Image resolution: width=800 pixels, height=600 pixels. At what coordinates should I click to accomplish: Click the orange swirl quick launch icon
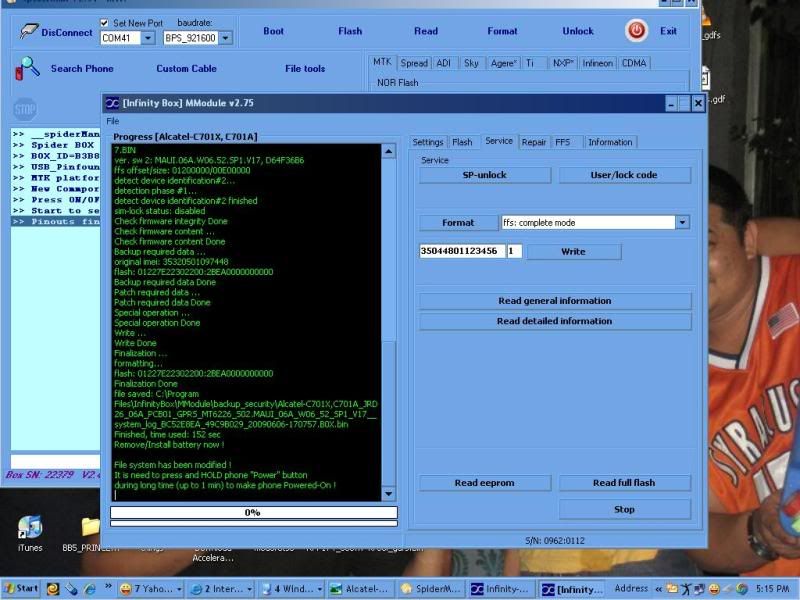[x=53, y=589]
